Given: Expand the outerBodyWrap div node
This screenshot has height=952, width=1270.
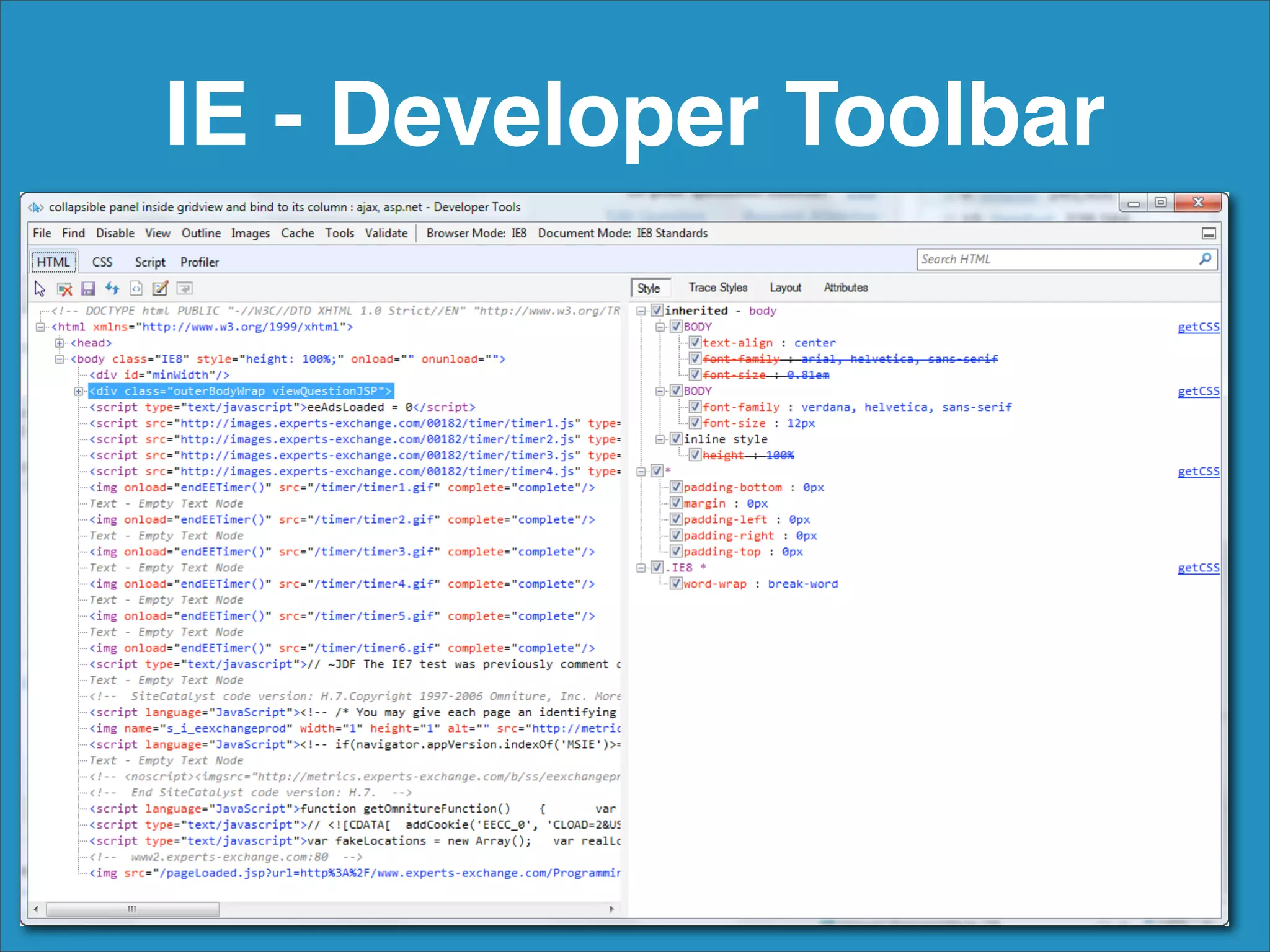Looking at the screenshot, I should pyautogui.click(x=79, y=391).
